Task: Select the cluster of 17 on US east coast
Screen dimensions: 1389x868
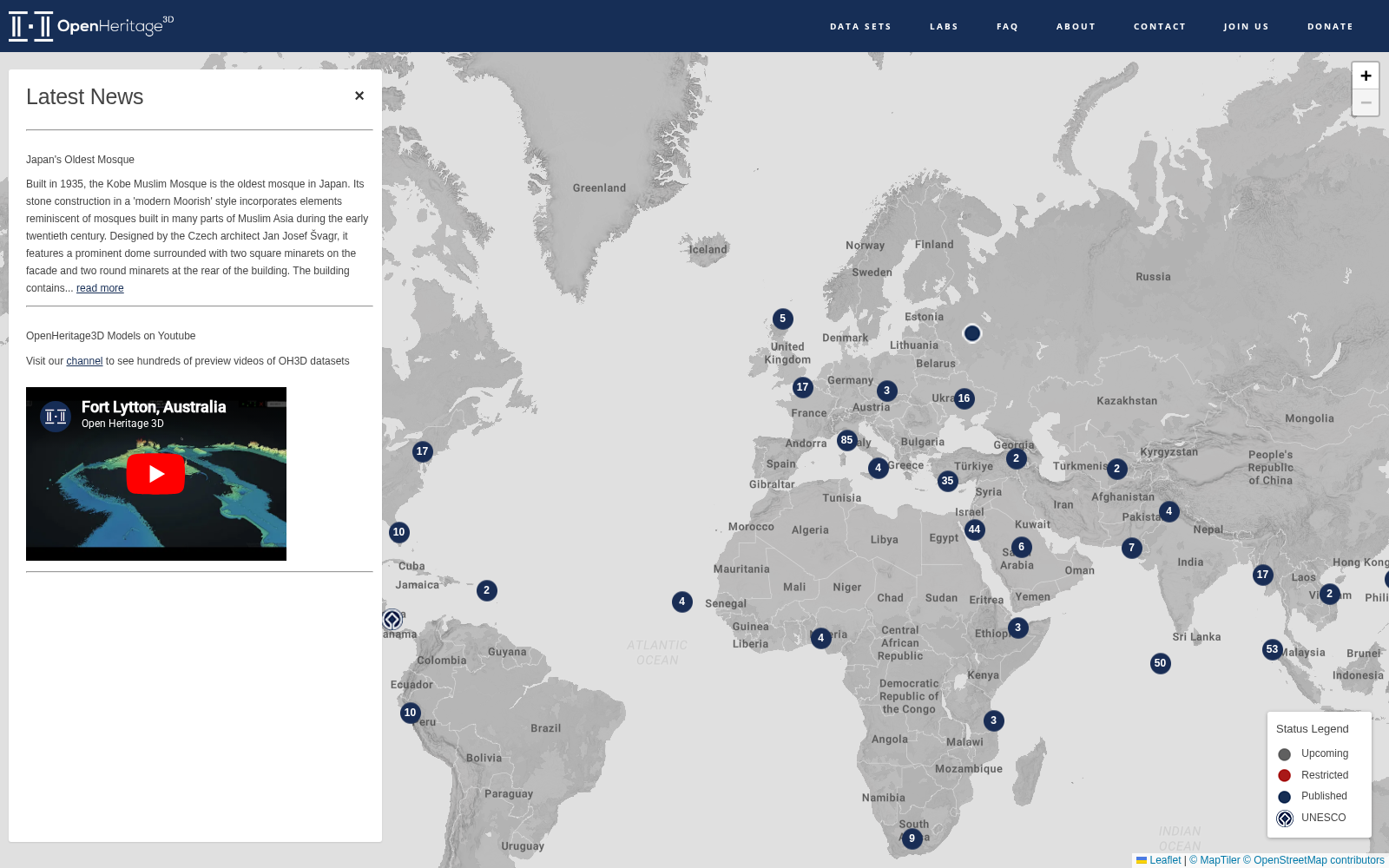Action: (x=422, y=451)
